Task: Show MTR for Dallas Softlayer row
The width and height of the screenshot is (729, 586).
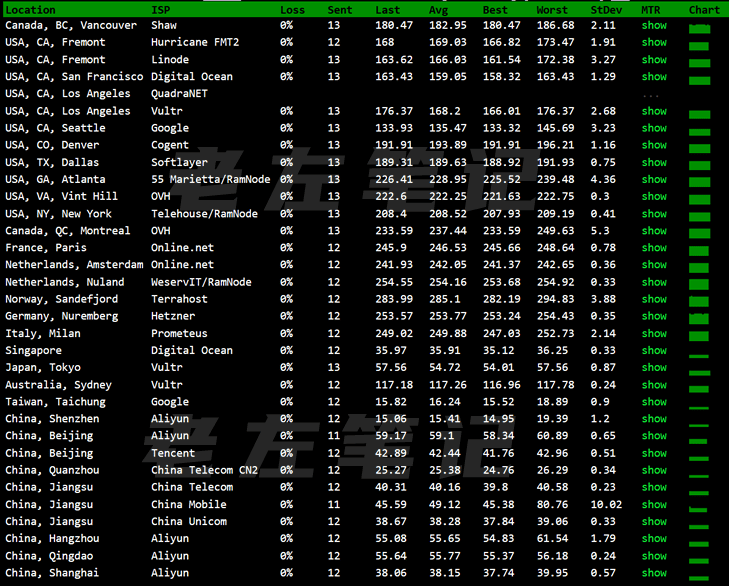Action: pos(654,162)
